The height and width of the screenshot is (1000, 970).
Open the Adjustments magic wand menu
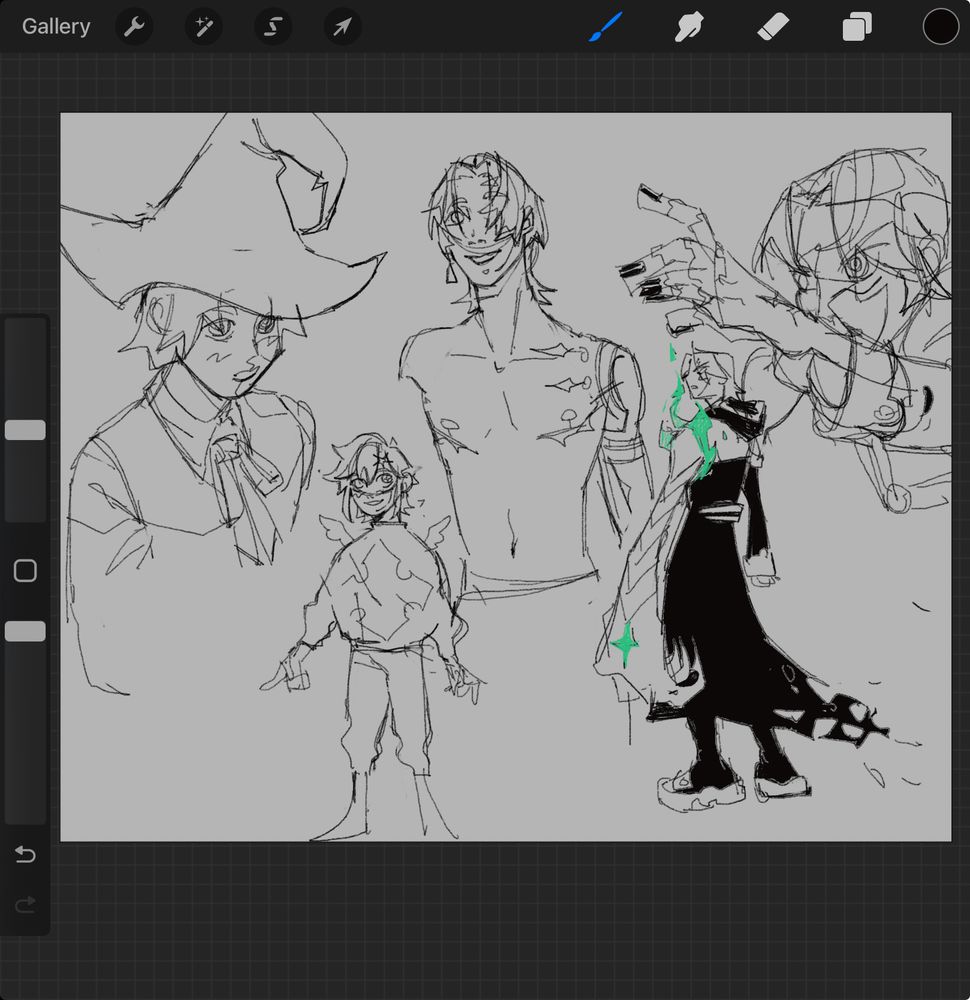tap(203, 27)
